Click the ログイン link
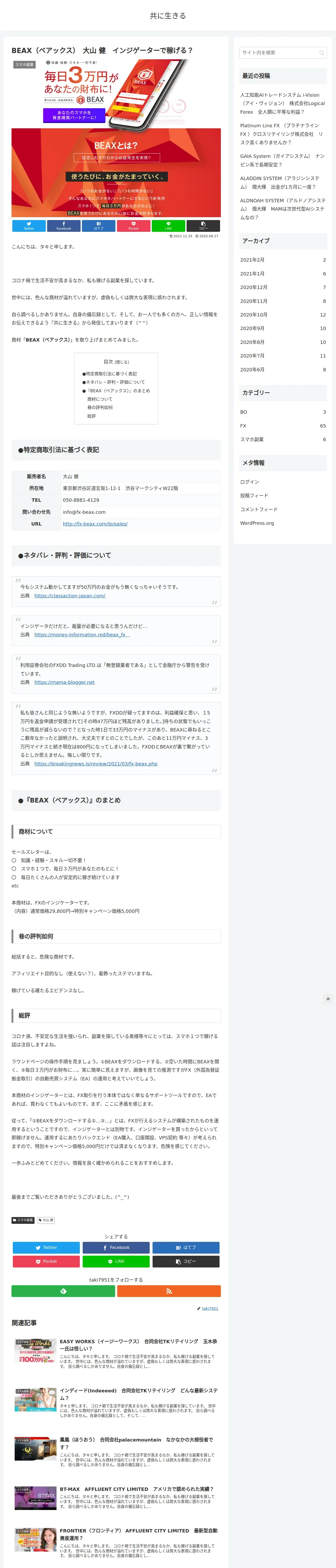The height and width of the screenshot is (1568, 336). [x=249, y=482]
